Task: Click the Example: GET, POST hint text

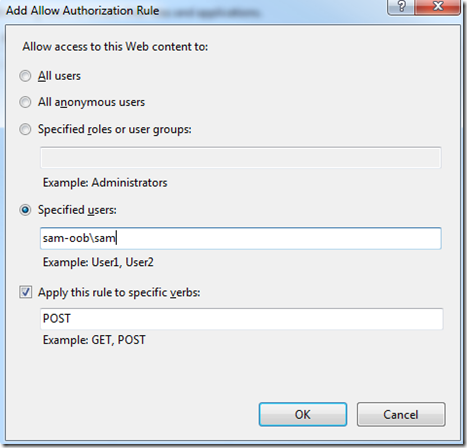Action: pos(94,340)
